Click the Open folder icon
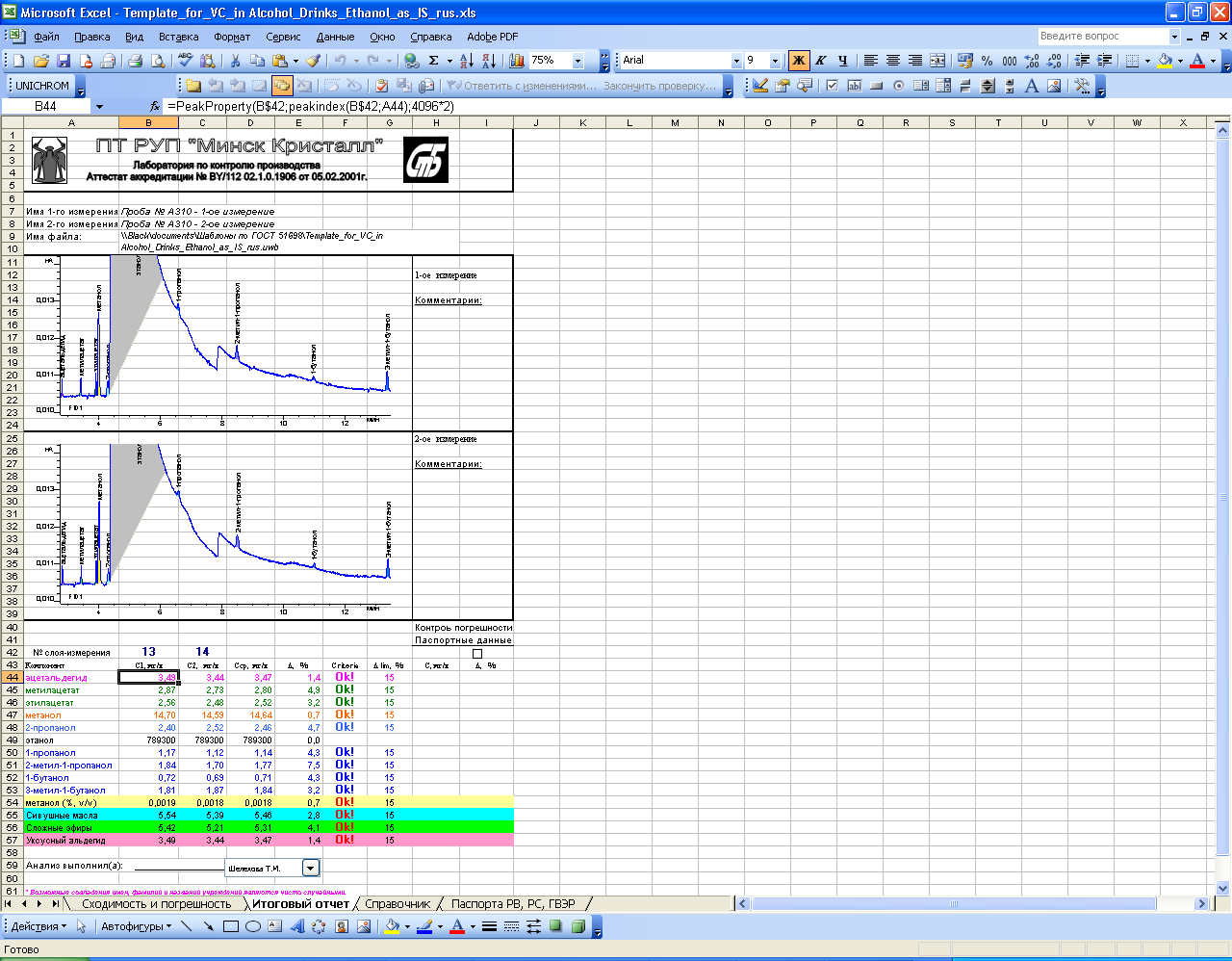 [x=41, y=61]
